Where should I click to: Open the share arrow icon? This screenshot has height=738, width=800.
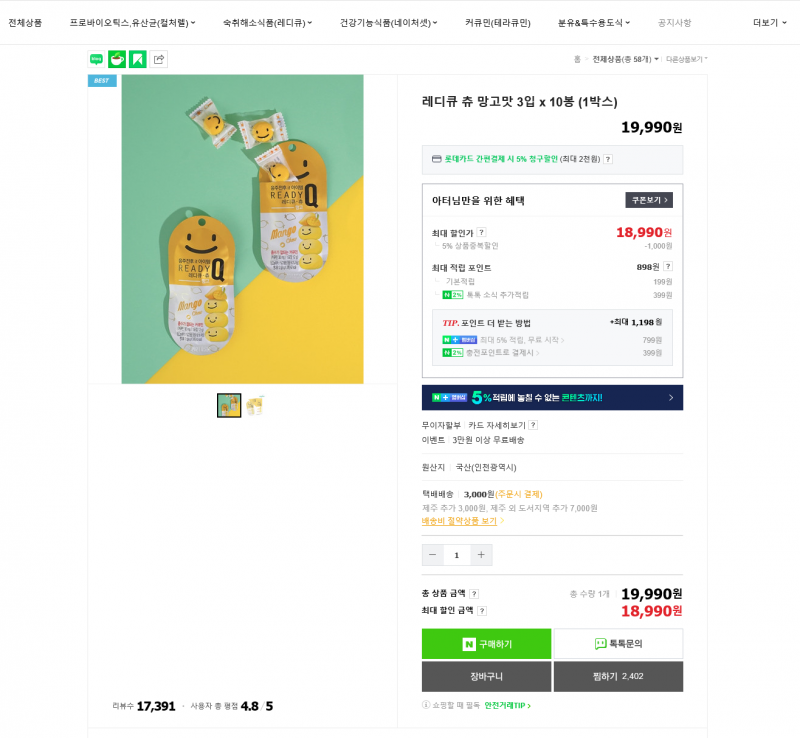[159, 59]
